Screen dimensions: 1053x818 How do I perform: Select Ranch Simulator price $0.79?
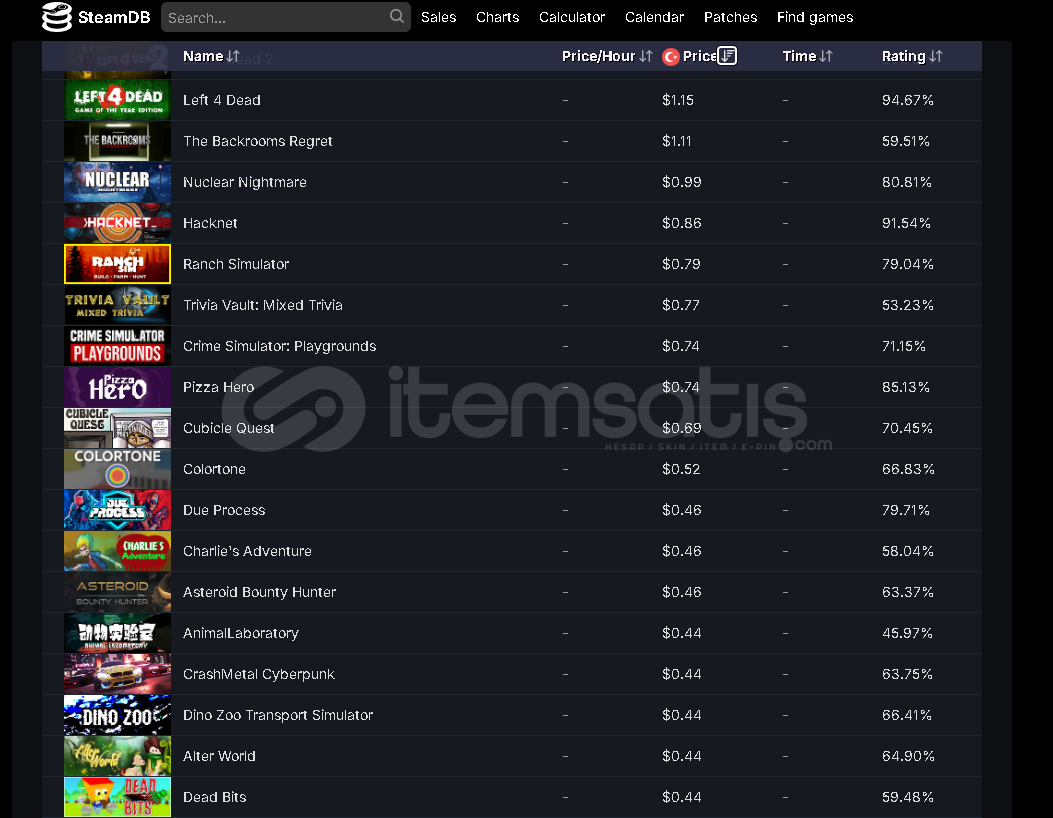click(x=681, y=264)
